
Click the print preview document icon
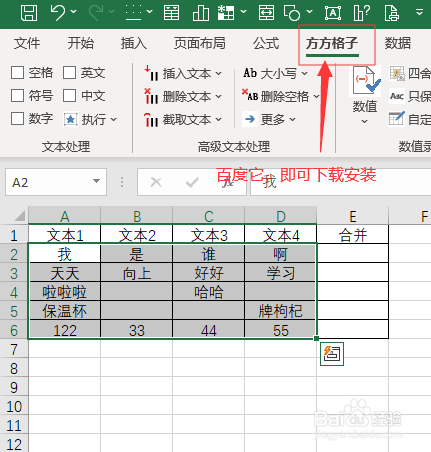pyautogui.click(x=391, y=12)
